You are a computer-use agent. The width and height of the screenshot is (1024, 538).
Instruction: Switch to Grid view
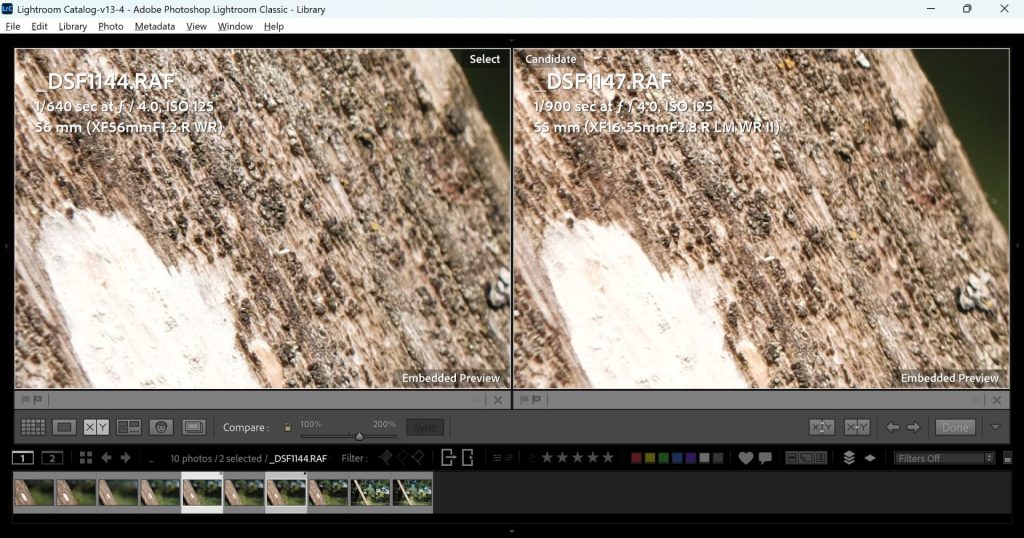click(33, 427)
